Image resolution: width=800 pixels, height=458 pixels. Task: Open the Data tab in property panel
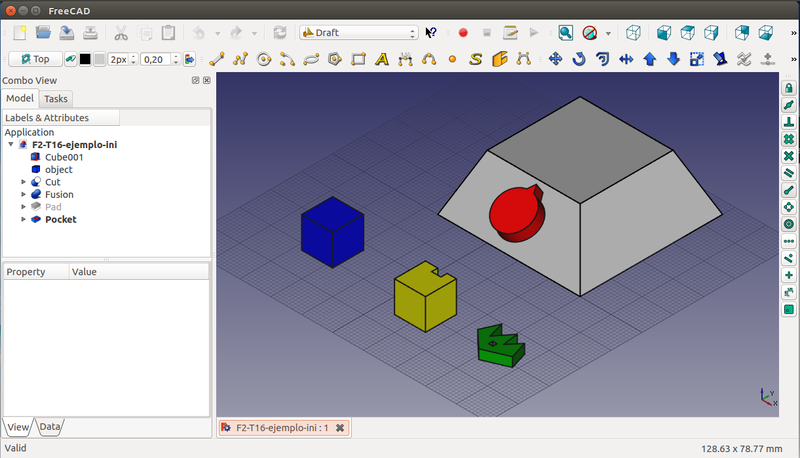click(x=50, y=427)
